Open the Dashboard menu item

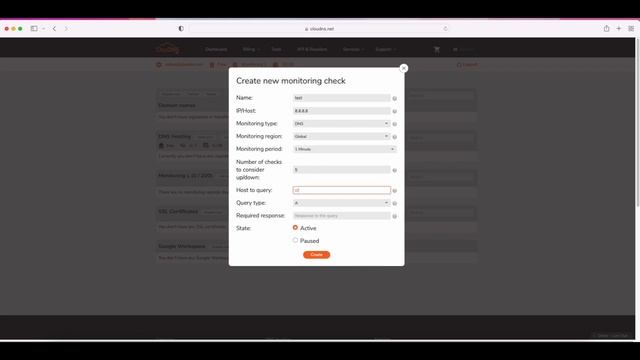(x=216, y=49)
